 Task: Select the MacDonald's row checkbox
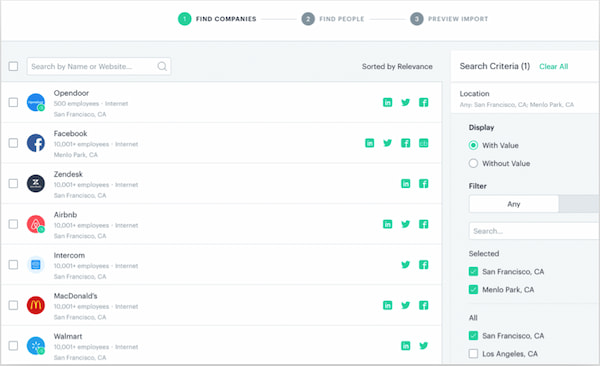(x=13, y=305)
